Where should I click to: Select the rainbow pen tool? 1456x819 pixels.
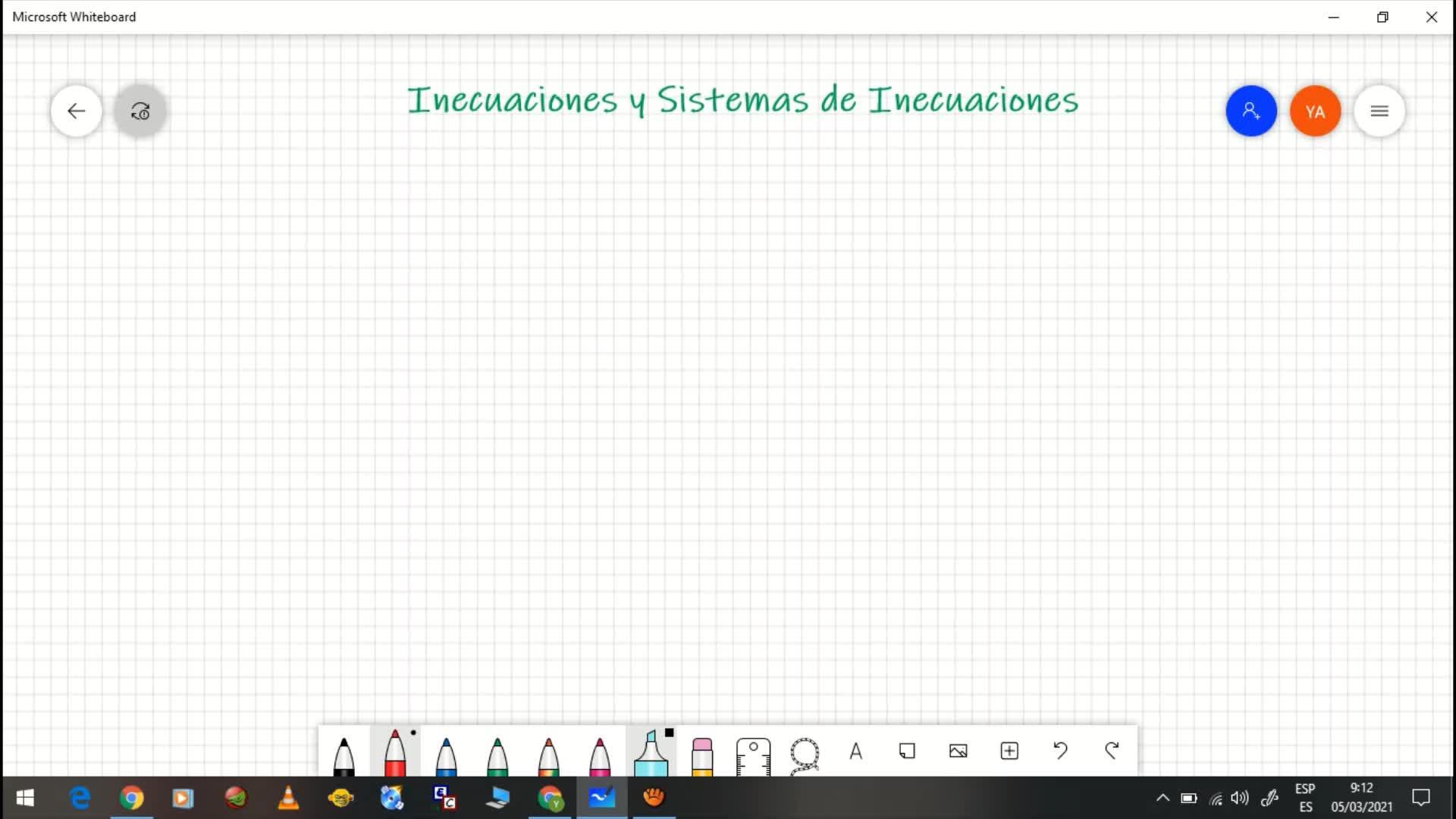tap(548, 755)
